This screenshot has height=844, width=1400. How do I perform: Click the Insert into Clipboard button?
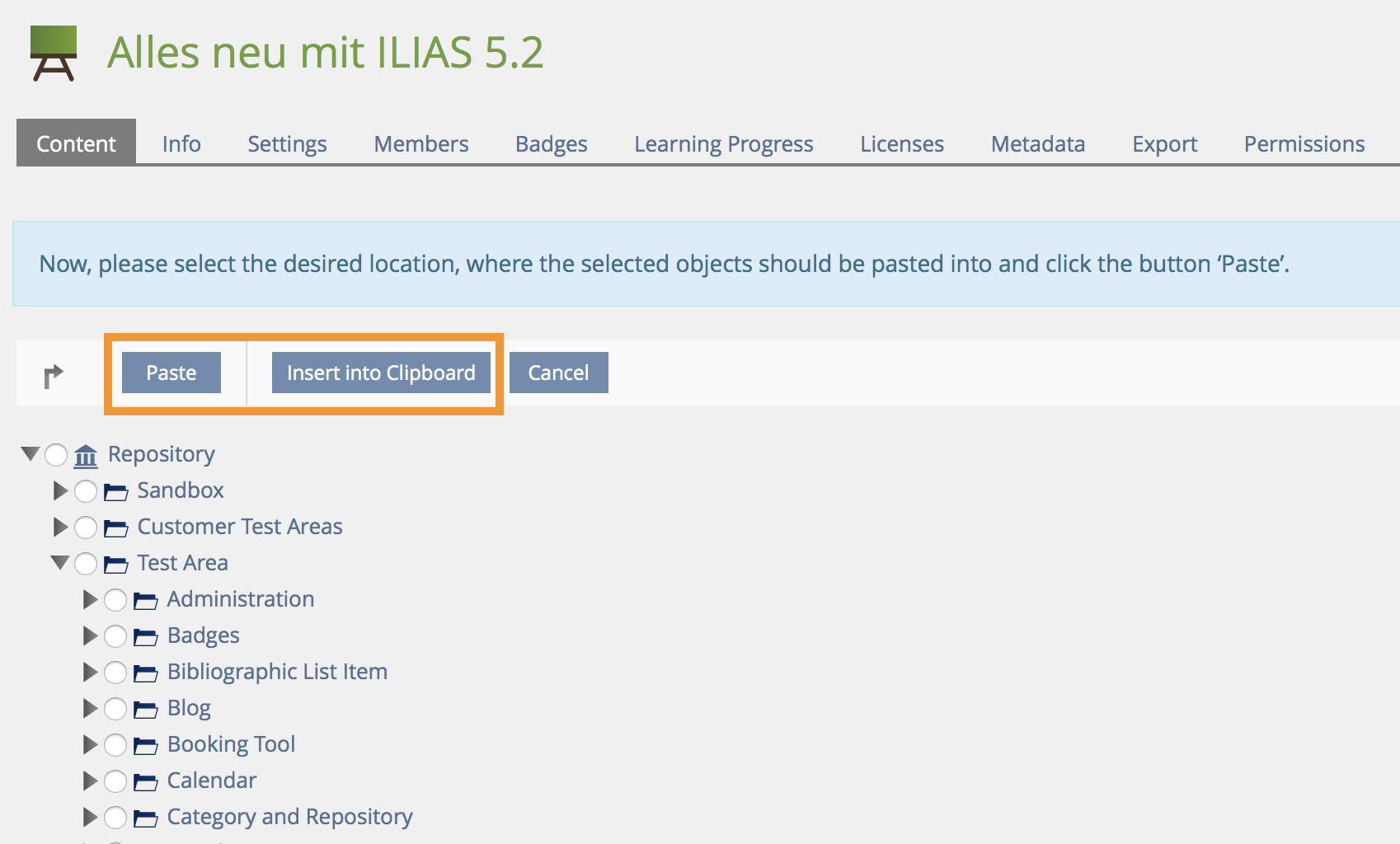click(381, 373)
